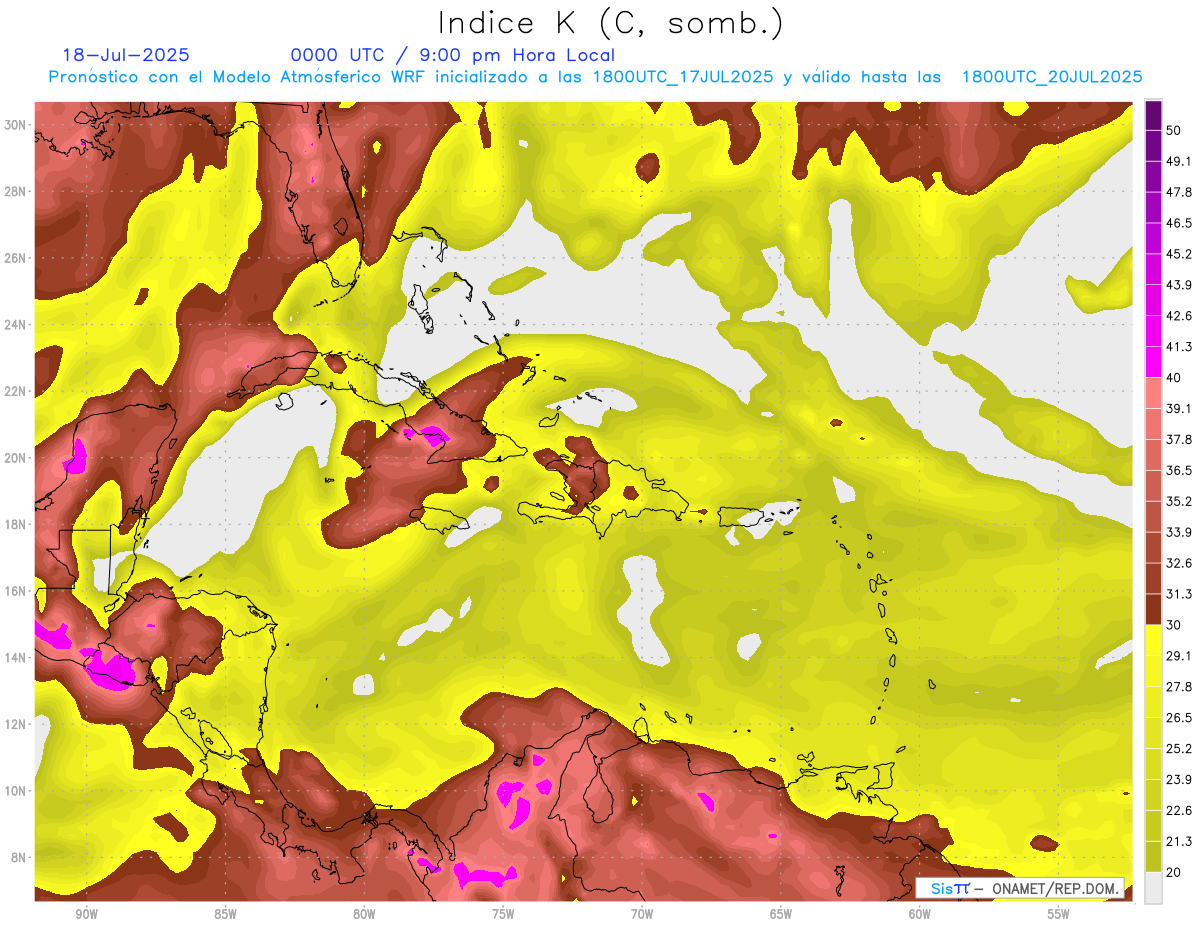Viewport: 1200px width, 927px height.
Task: Click the 14N latitude label
Action: click(15, 658)
